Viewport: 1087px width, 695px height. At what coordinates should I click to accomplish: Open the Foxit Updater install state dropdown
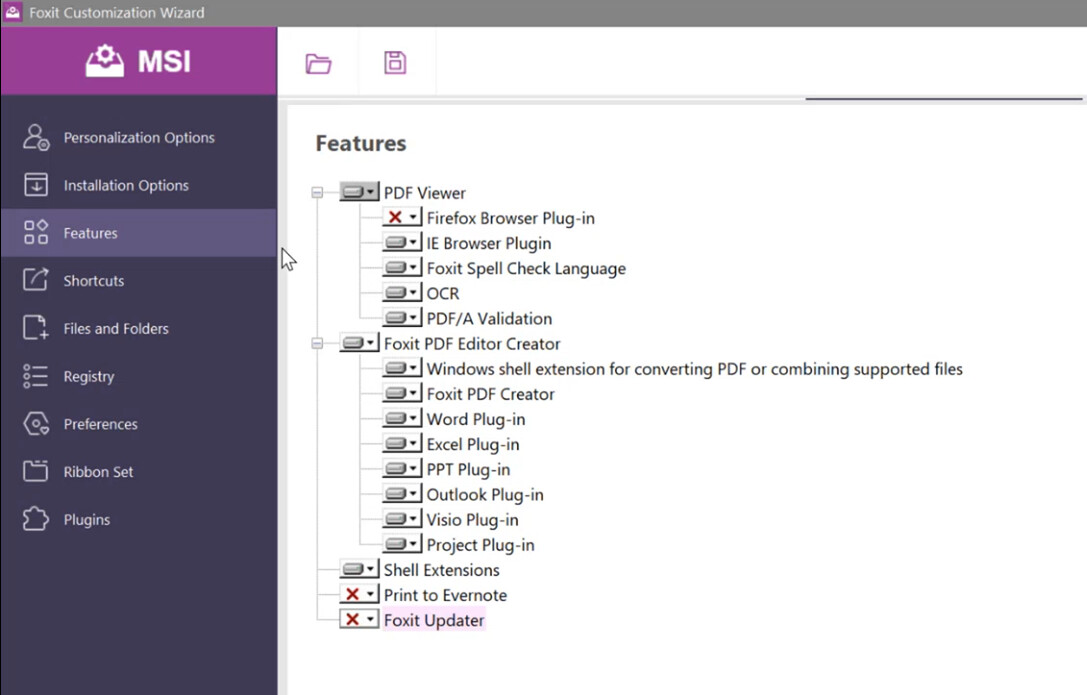coord(359,620)
